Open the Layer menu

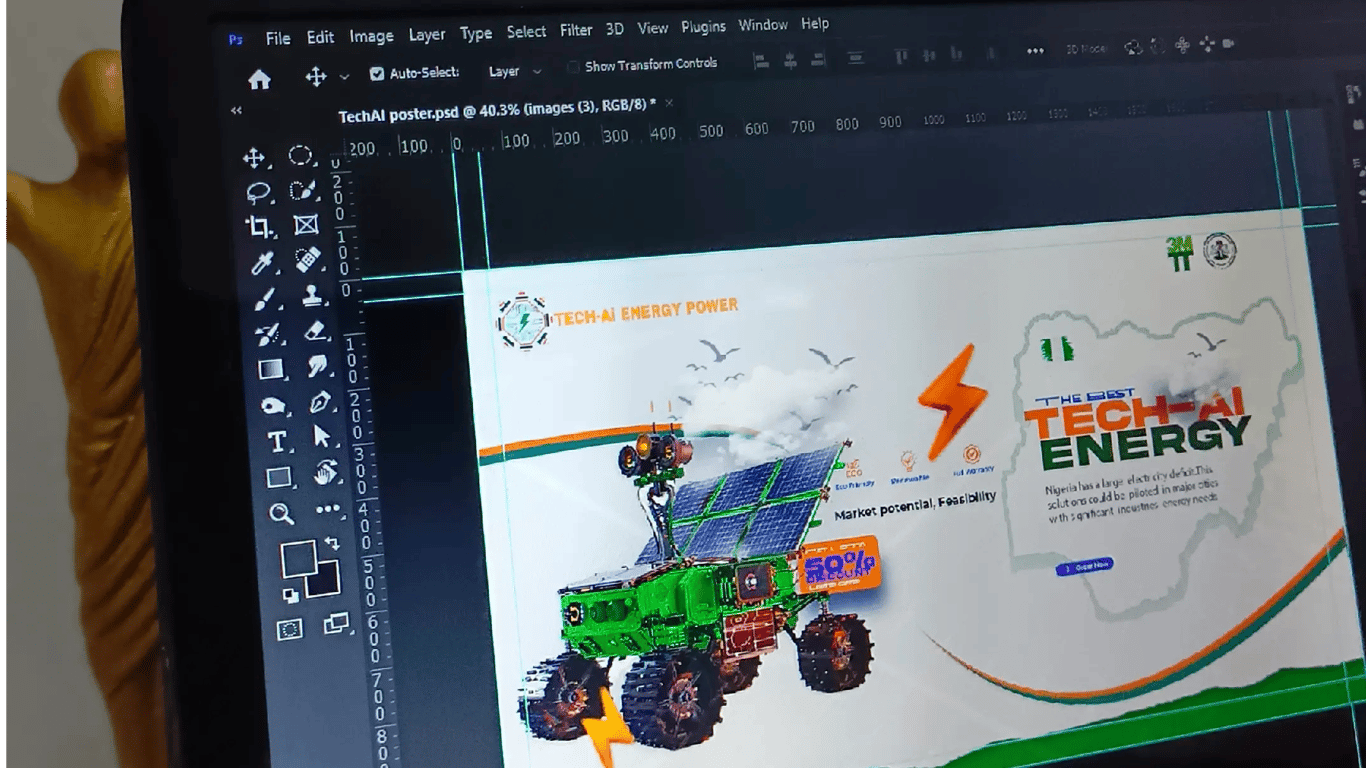click(427, 35)
